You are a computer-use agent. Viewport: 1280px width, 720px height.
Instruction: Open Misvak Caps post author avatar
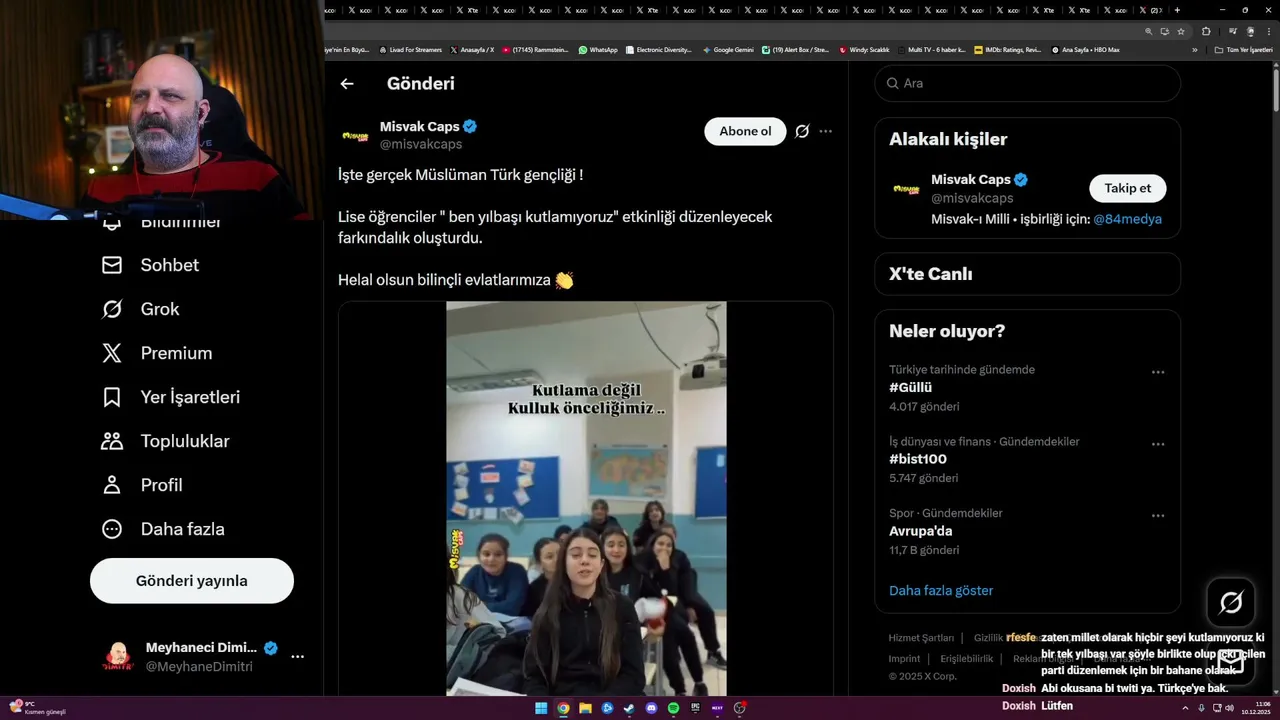(x=356, y=135)
